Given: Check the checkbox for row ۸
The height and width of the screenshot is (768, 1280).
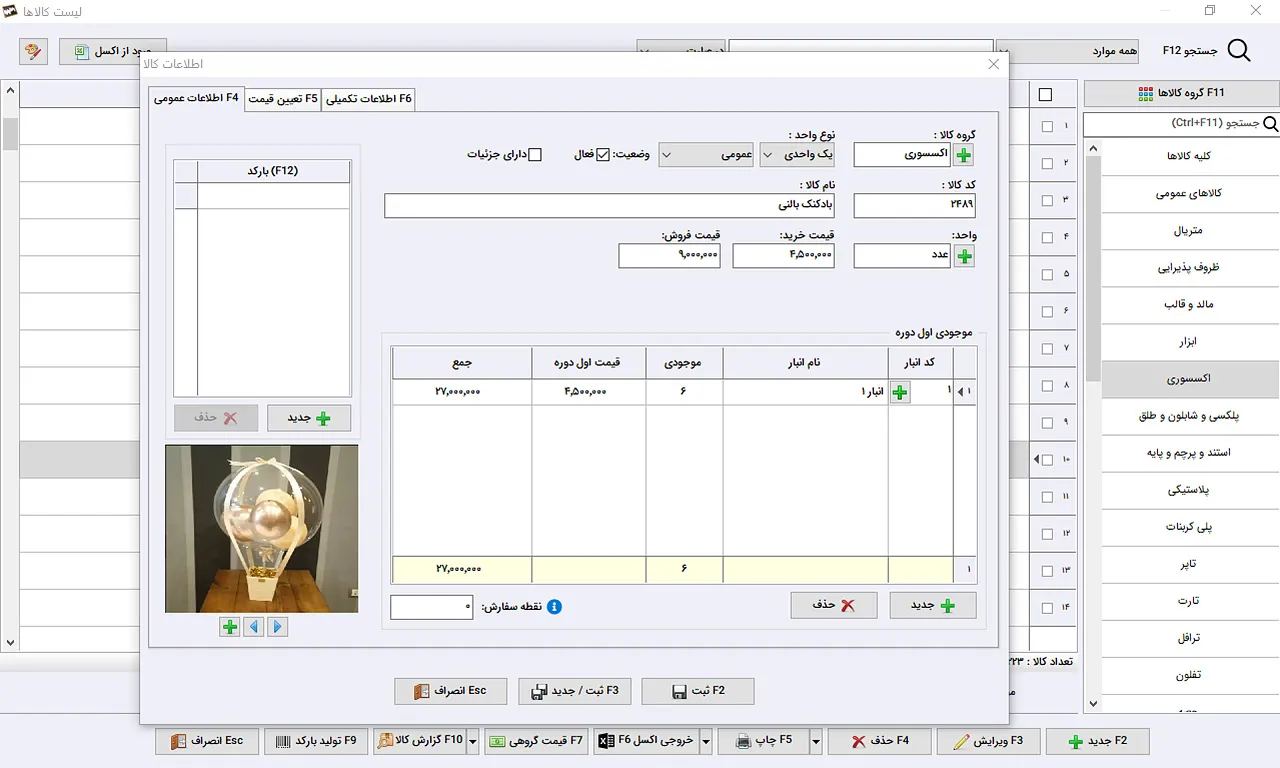Looking at the screenshot, I should click(1047, 385).
